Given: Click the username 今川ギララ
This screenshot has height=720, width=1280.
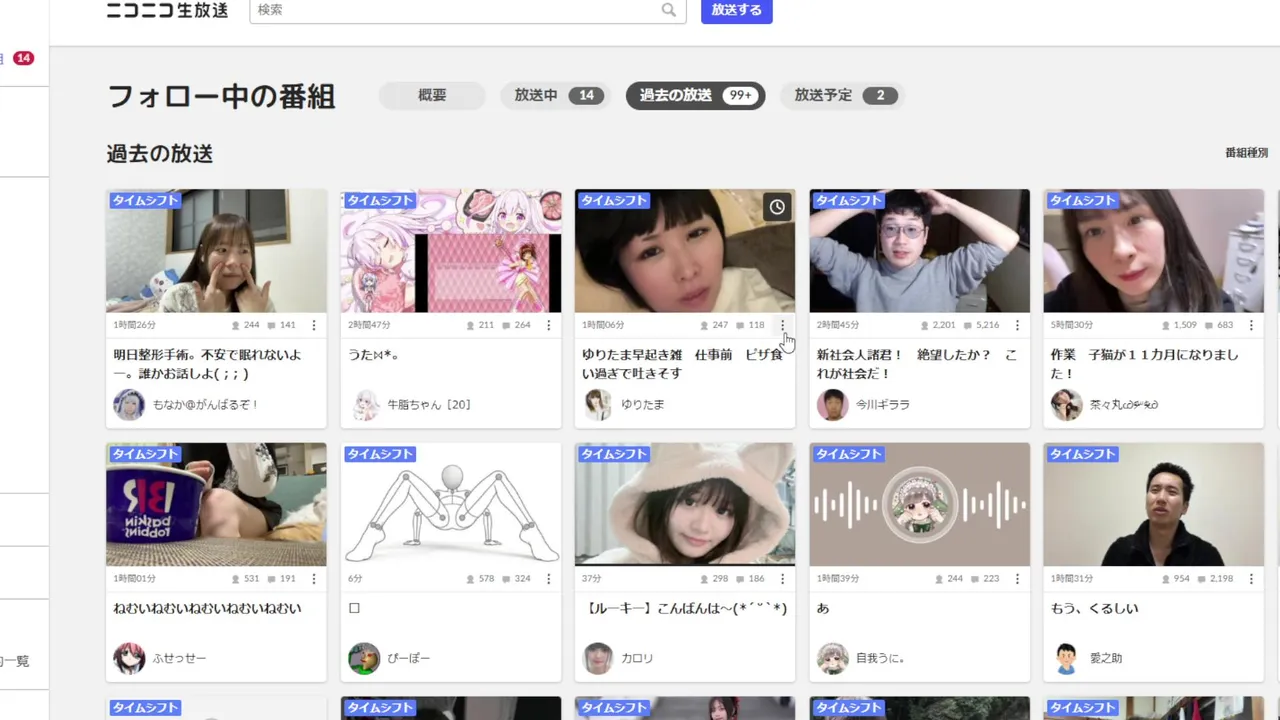Looking at the screenshot, I should point(883,405).
